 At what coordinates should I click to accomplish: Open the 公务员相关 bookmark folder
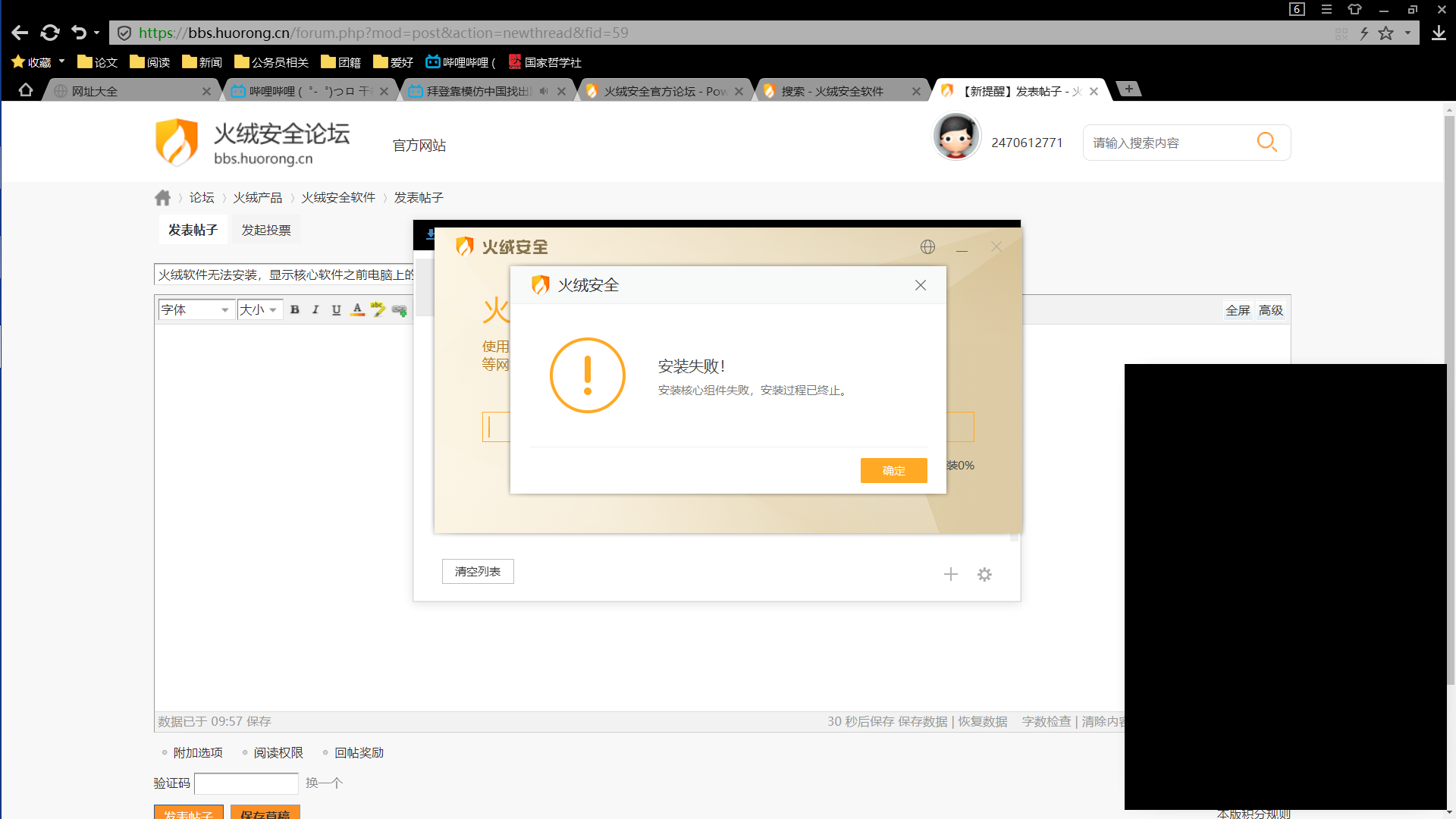[271, 62]
